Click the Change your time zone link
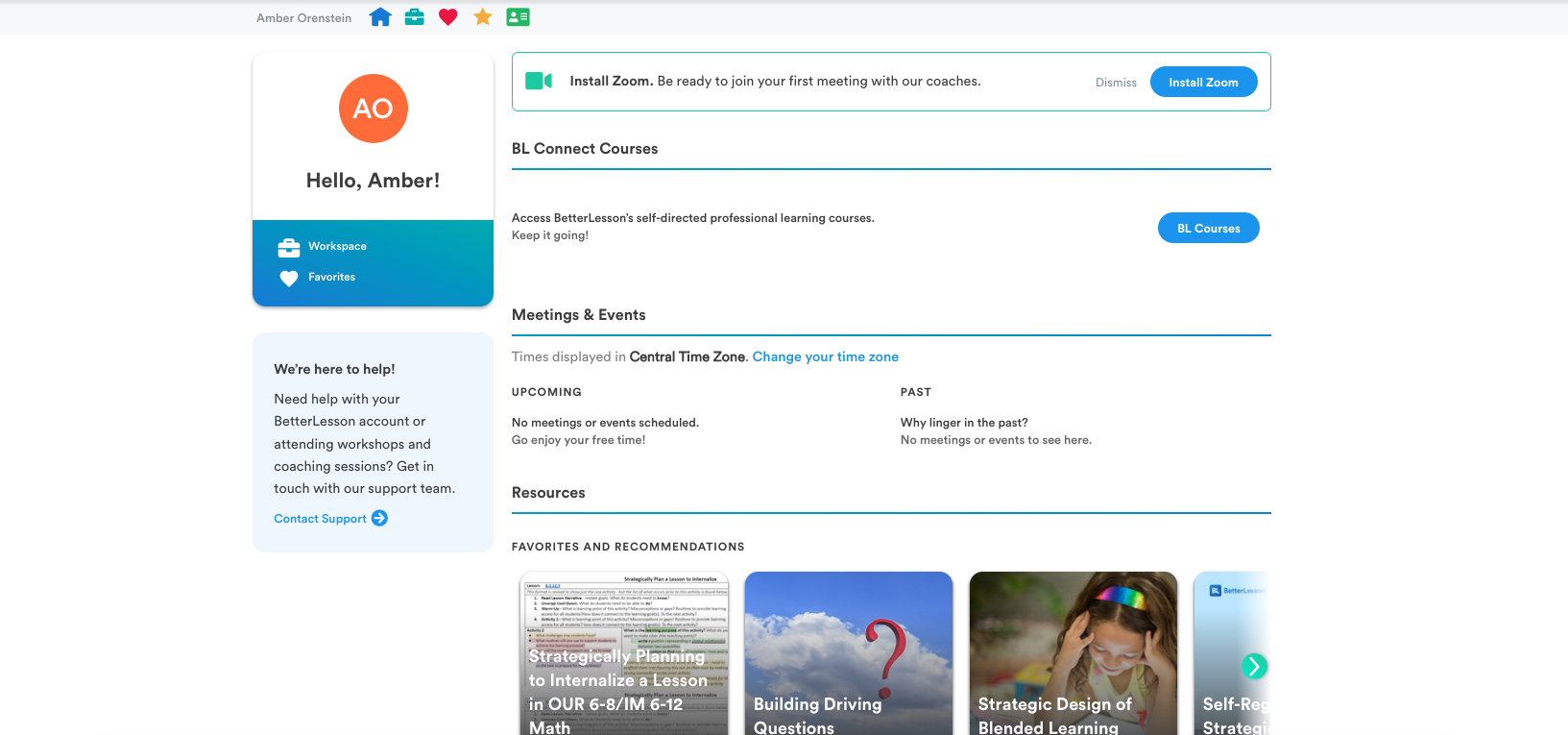Image resolution: width=1568 pixels, height=735 pixels. coord(825,357)
